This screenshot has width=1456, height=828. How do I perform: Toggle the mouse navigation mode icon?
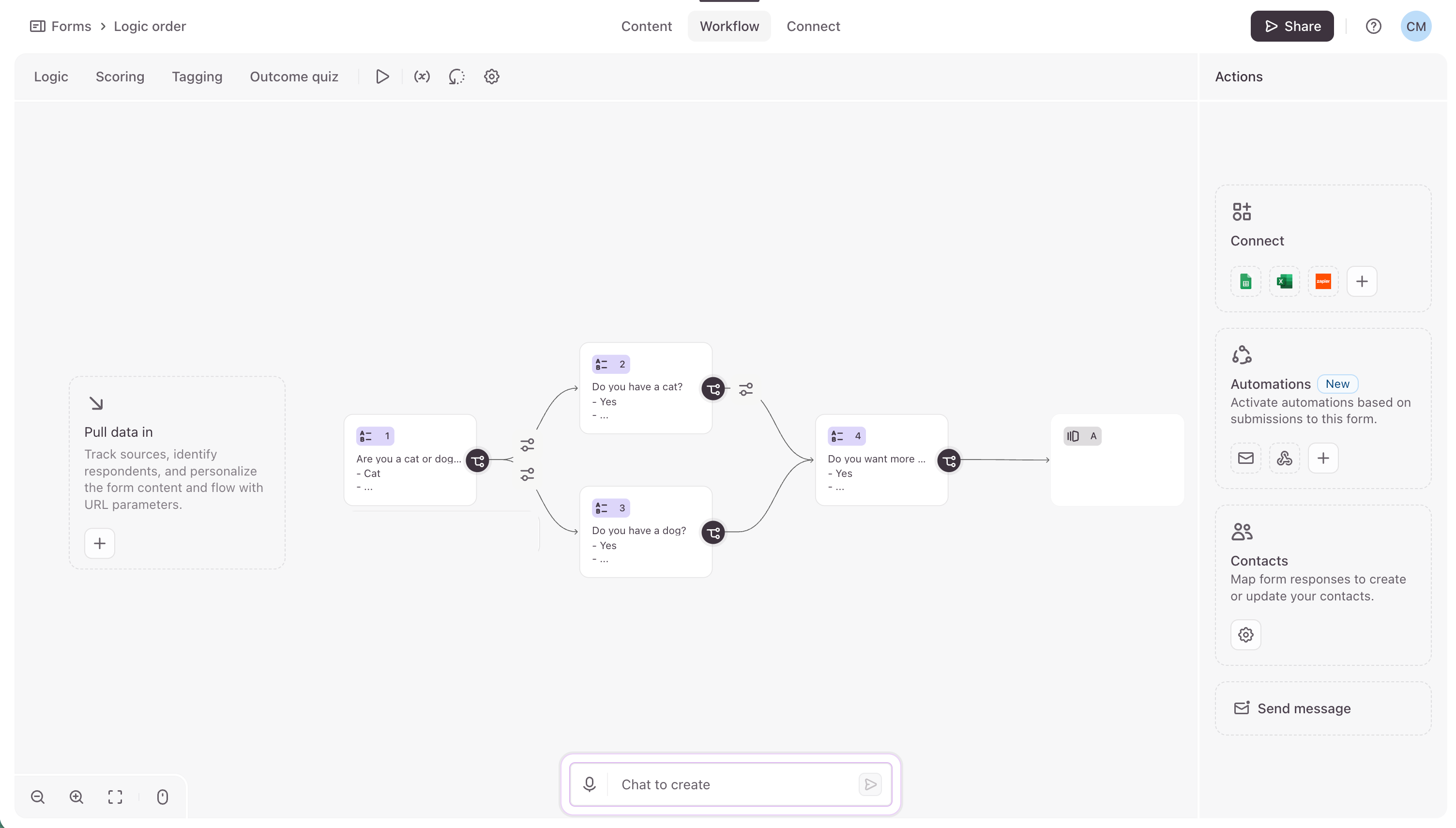tap(163, 797)
